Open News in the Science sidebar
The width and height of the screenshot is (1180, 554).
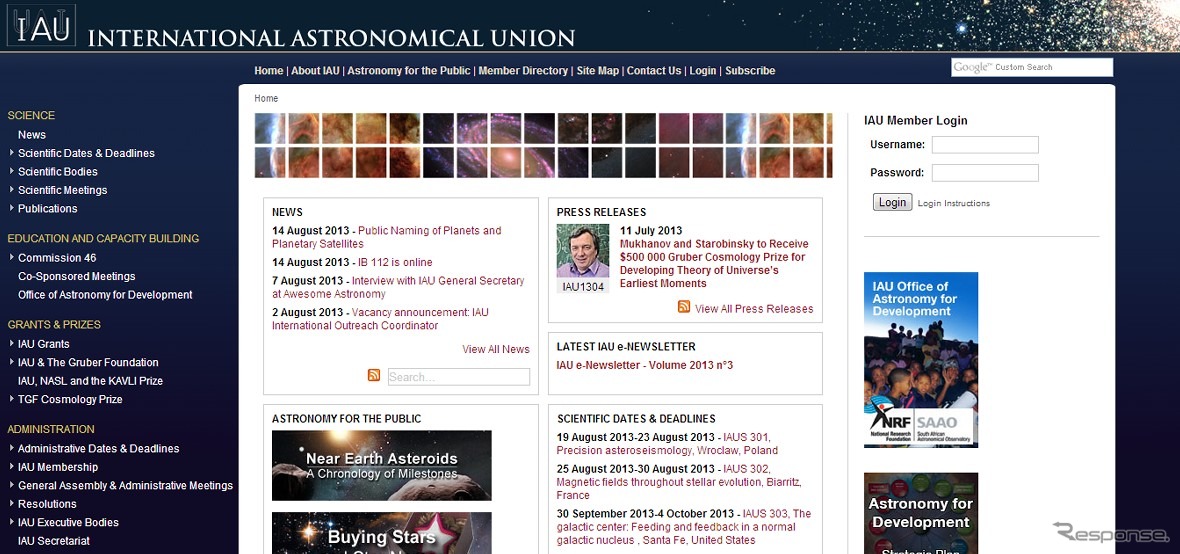pos(32,135)
